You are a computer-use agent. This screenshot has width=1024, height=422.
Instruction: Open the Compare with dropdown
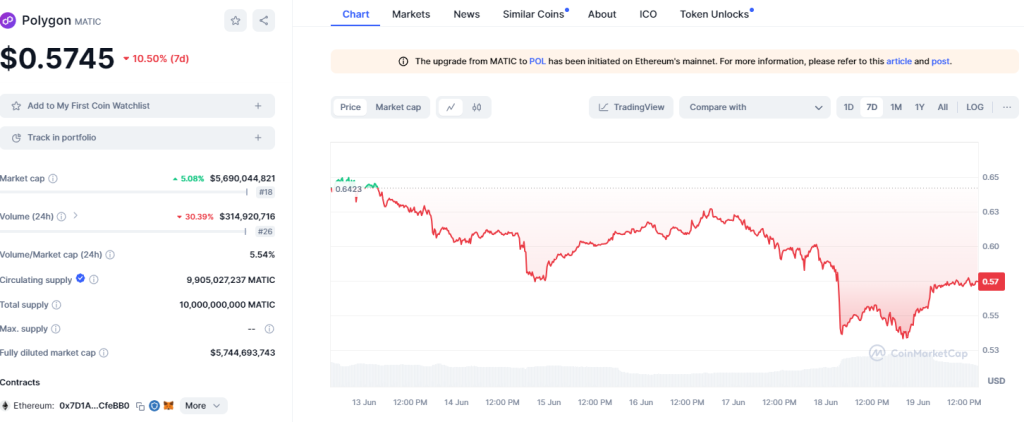coord(755,107)
